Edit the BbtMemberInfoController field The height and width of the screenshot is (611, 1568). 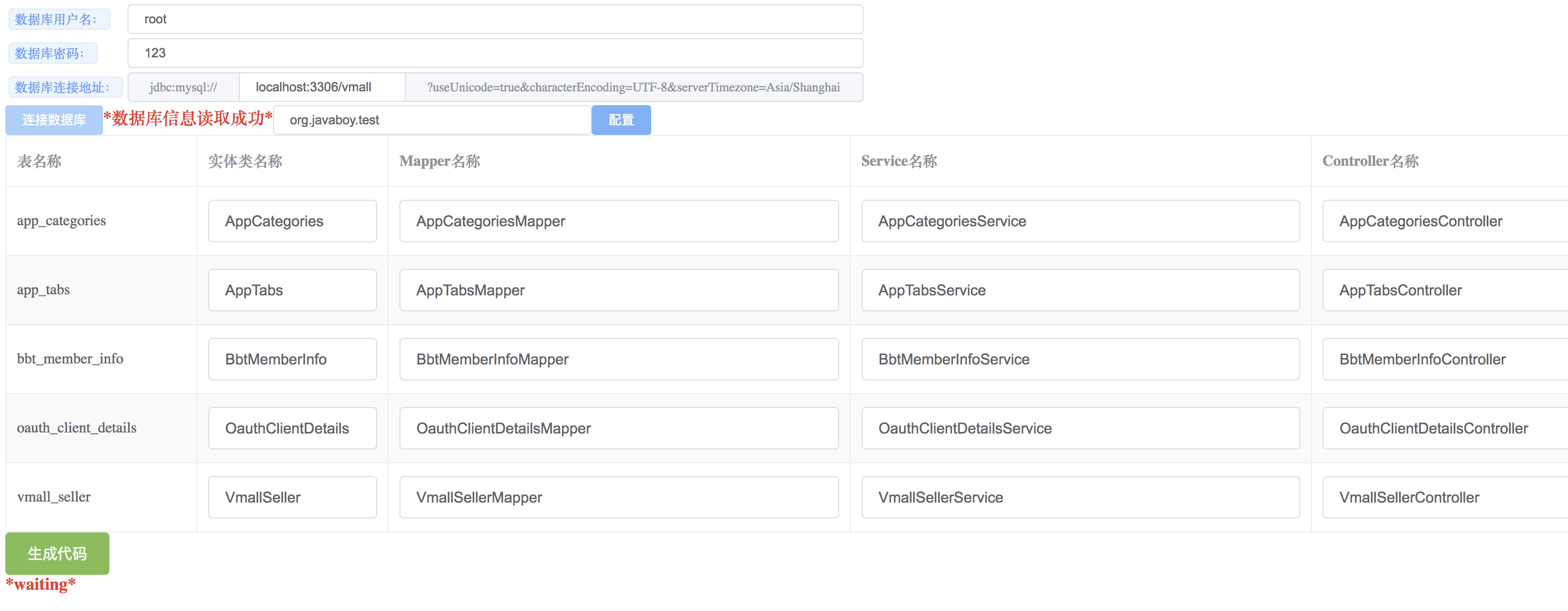click(1445, 359)
